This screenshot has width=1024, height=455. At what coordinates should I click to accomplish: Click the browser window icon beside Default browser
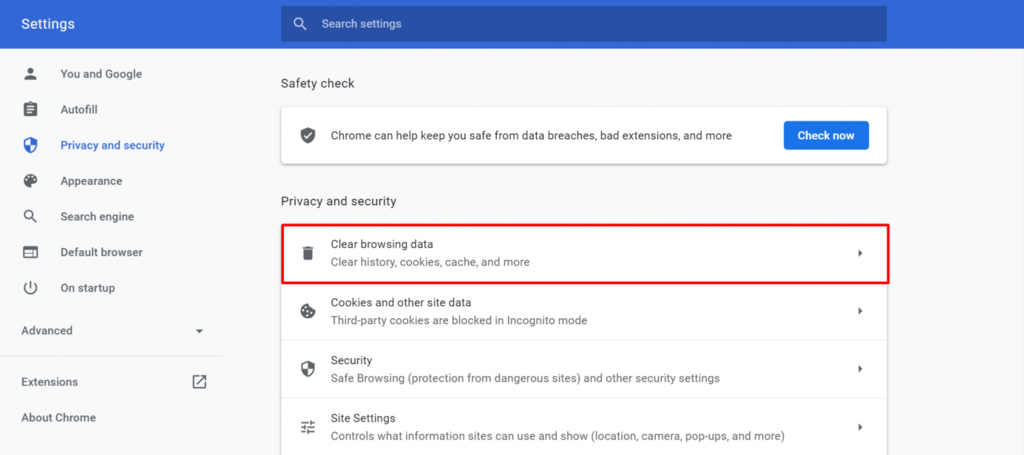pos(31,252)
